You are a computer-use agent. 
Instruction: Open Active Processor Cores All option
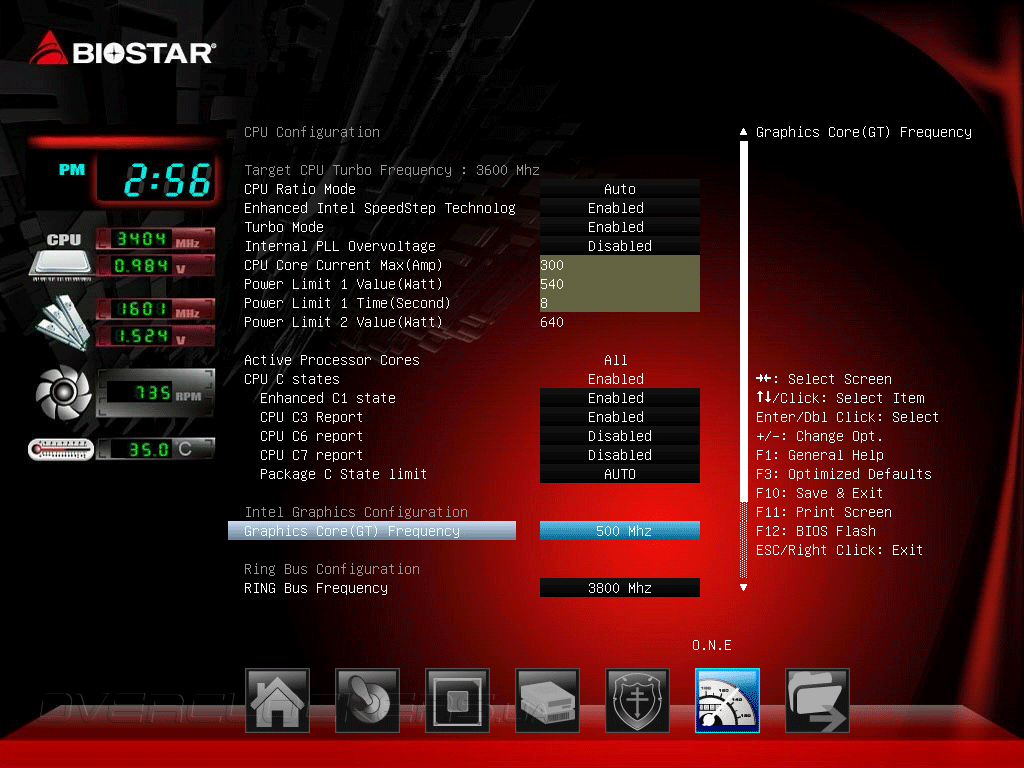coord(616,360)
